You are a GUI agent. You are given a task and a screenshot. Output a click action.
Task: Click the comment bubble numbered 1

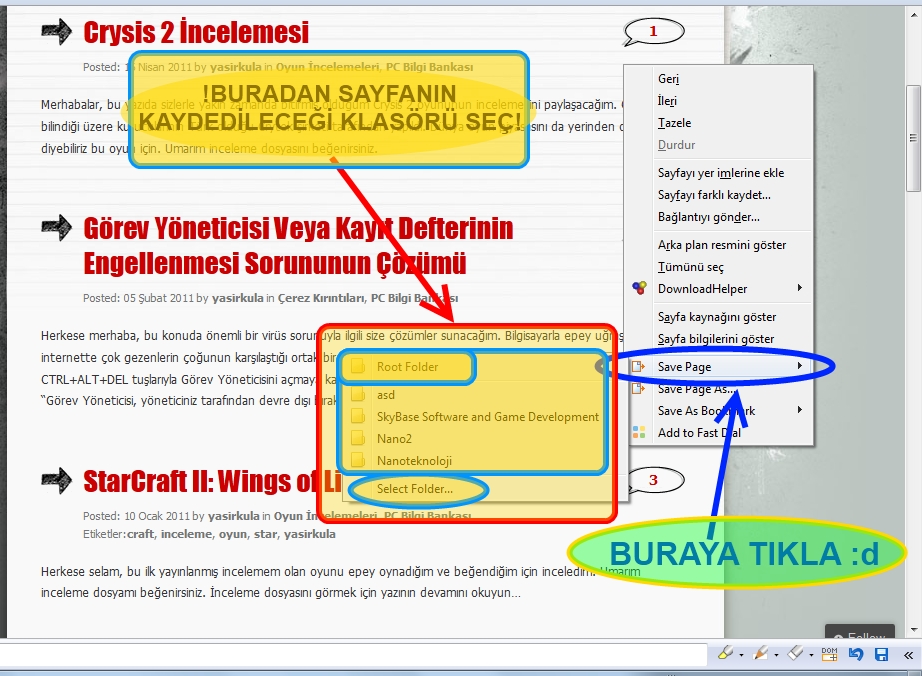[653, 32]
